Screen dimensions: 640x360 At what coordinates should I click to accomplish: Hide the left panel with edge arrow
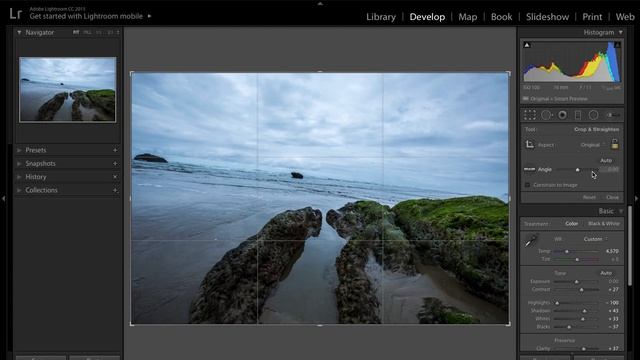click(x=3, y=198)
